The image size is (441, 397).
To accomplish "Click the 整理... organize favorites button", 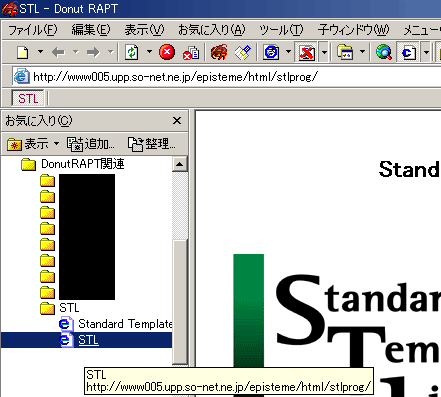I will [x=152, y=144].
